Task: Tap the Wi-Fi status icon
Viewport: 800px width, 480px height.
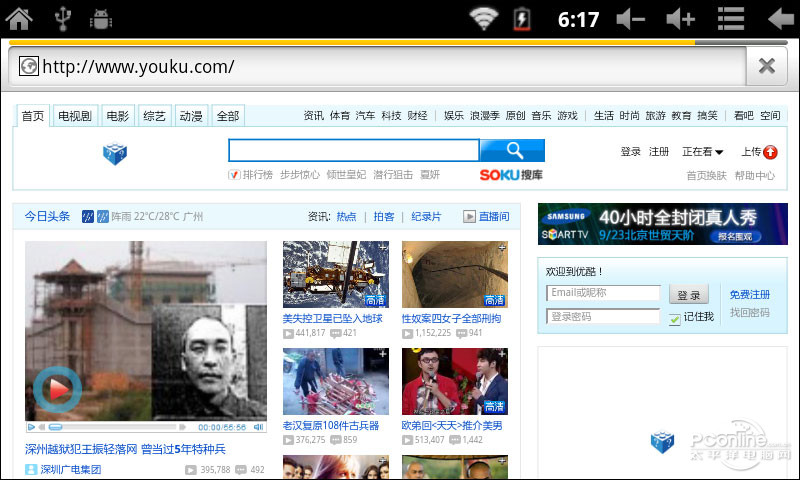Action: 484,19
